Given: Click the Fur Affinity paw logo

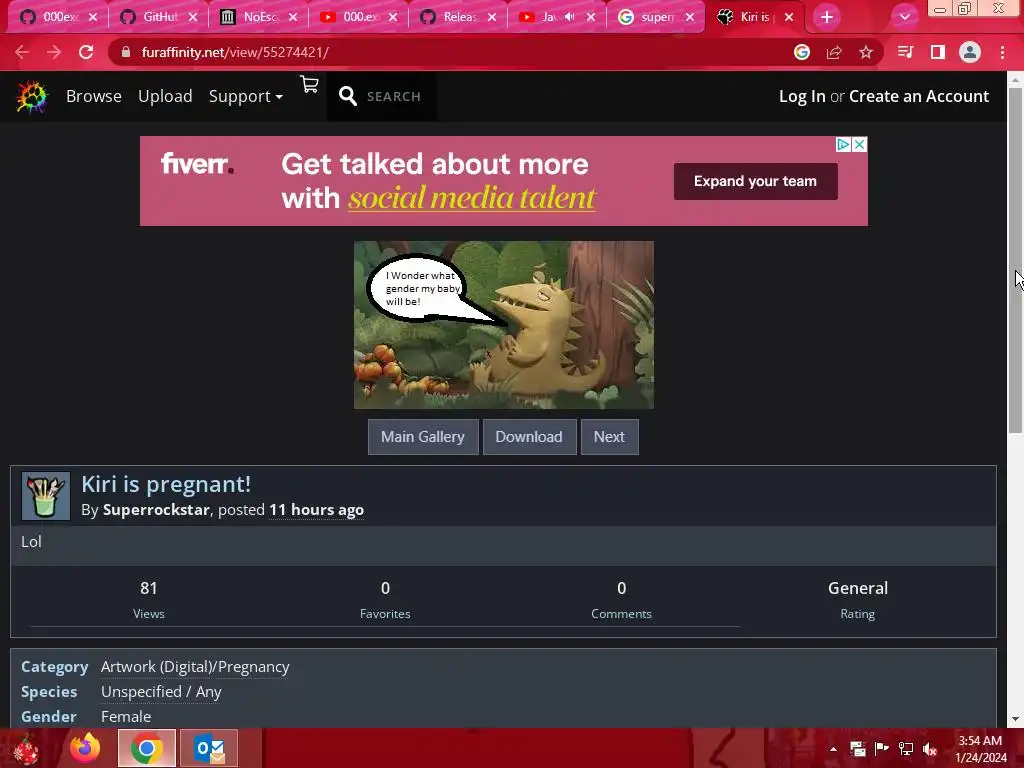Looking at the screenshot, I should coord(31,97).
